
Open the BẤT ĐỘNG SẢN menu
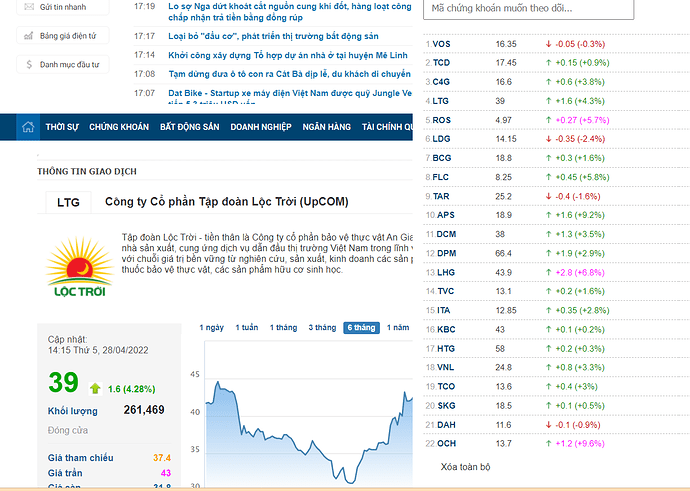pos(190,127)
